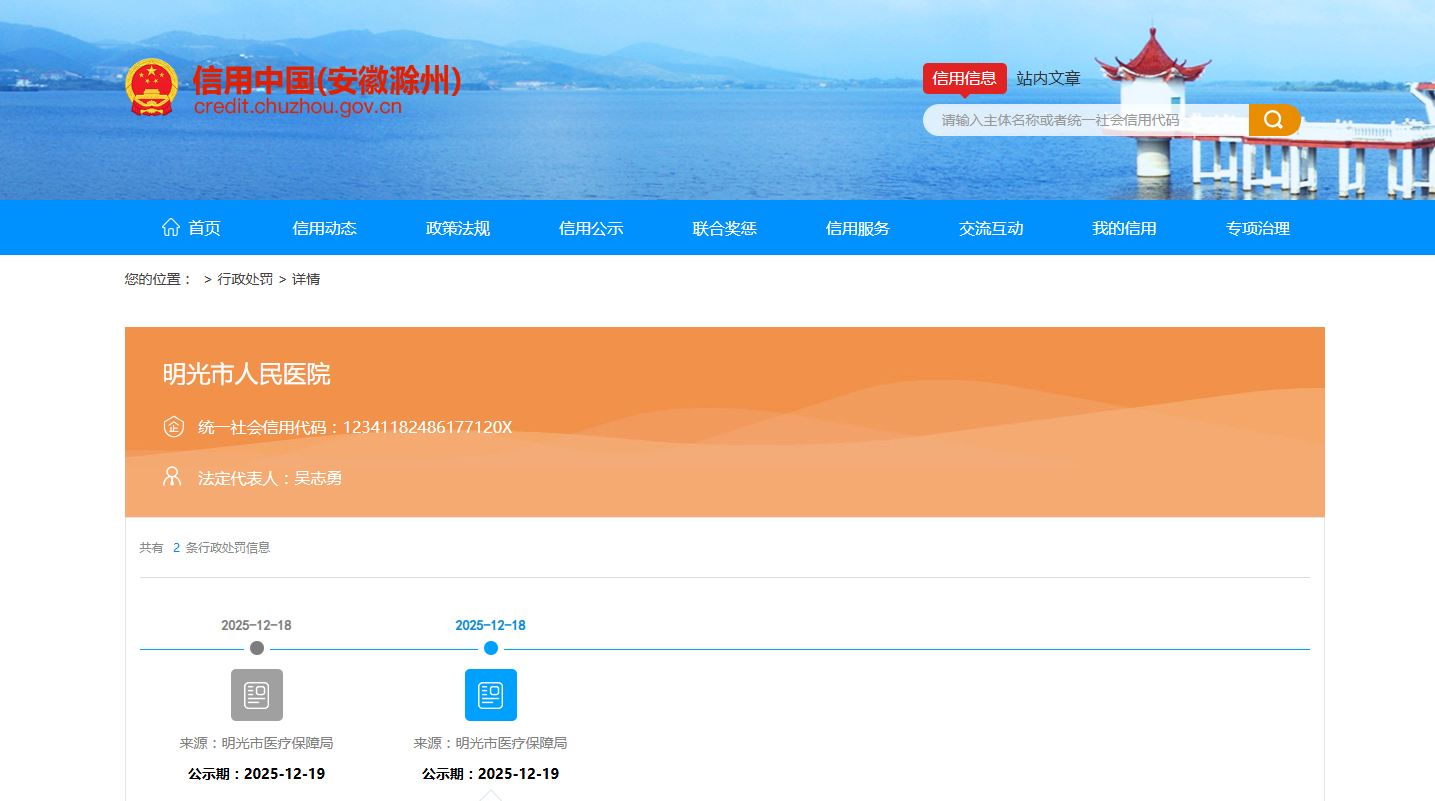Image resolution: width=1435 pixels, height=801 pixels.
Task: Click the gray 2025-12-18 timeline date
Action: [x=257, y=625]
